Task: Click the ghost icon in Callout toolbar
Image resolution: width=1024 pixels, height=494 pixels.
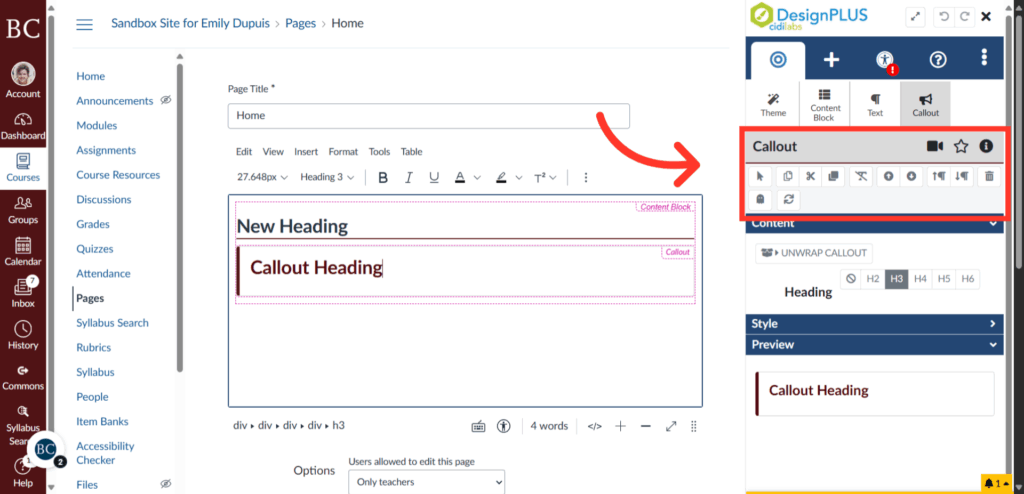Action: pos(760,199)
